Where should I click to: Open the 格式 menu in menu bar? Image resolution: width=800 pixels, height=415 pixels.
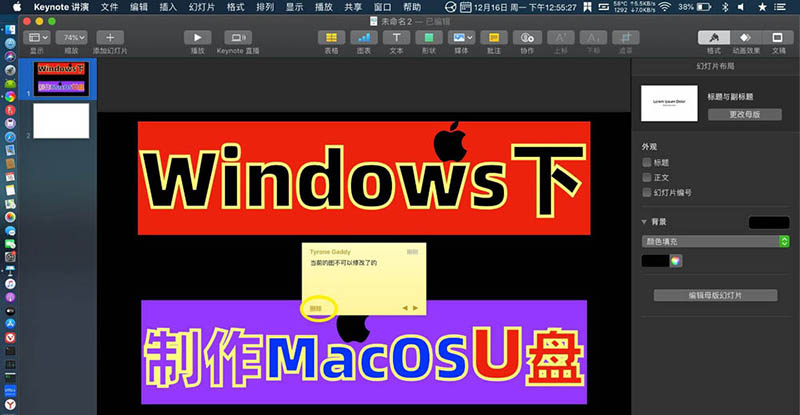pos(235,7)
